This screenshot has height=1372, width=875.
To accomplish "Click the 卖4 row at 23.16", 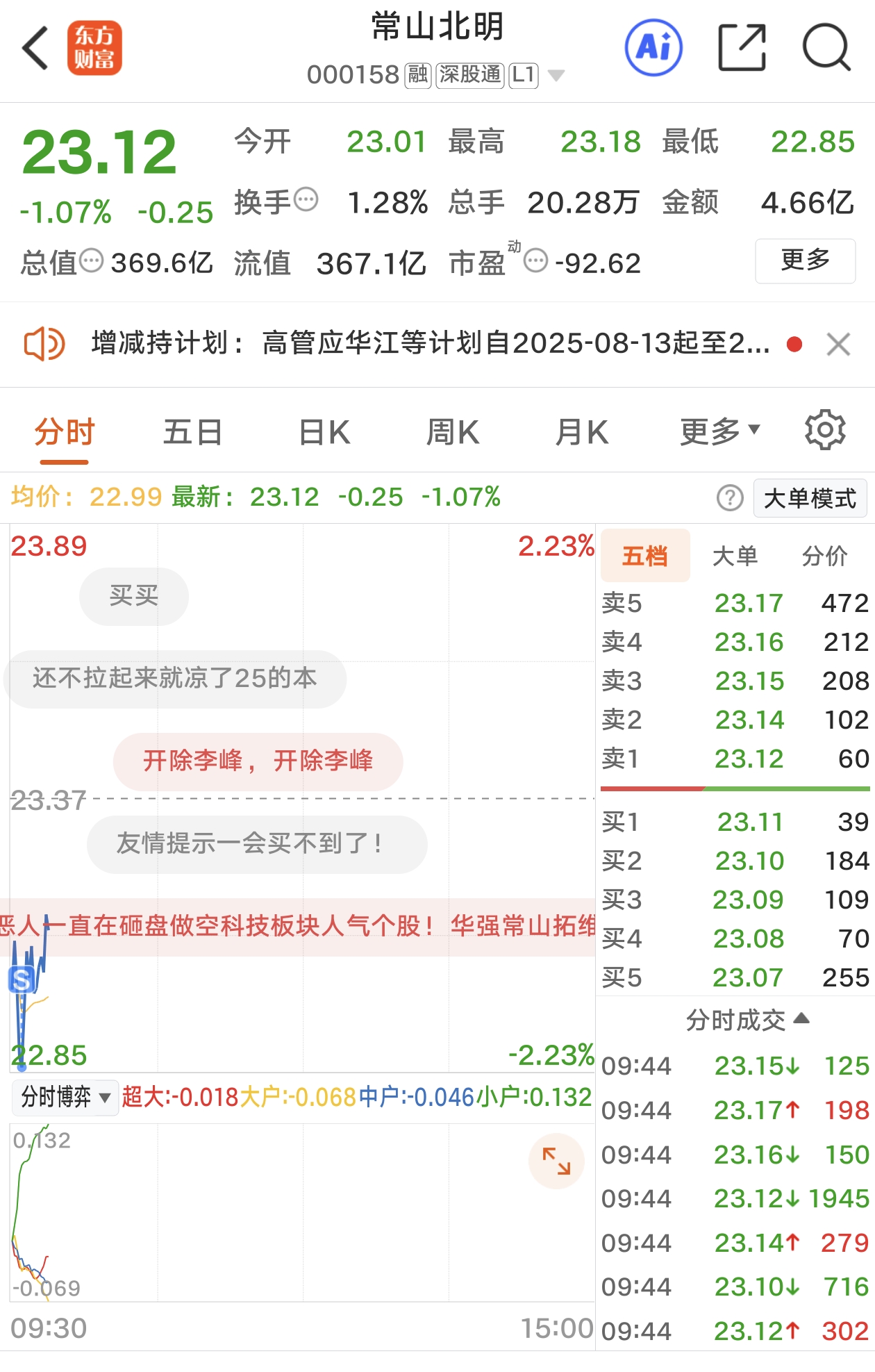I will [735, 642].
